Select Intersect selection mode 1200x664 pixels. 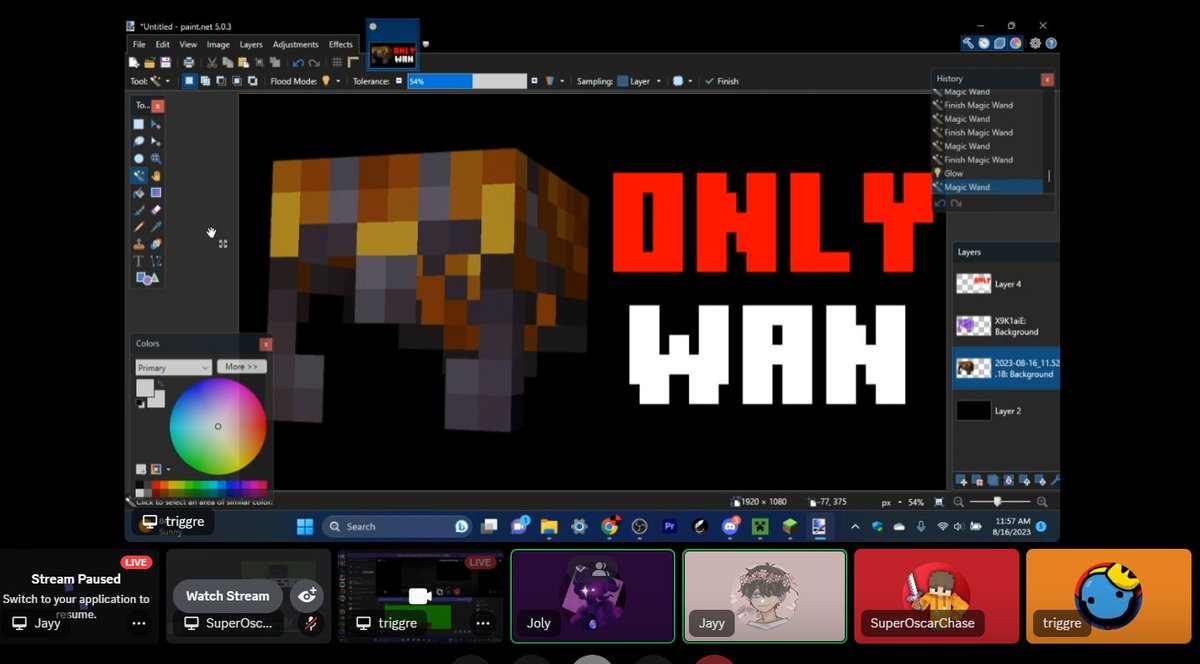coord(236,81)
